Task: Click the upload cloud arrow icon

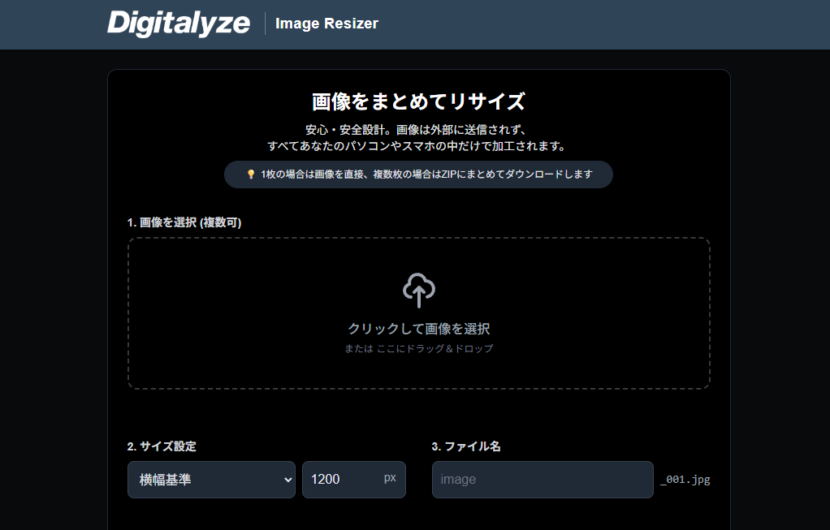Action: pos(419,290)
